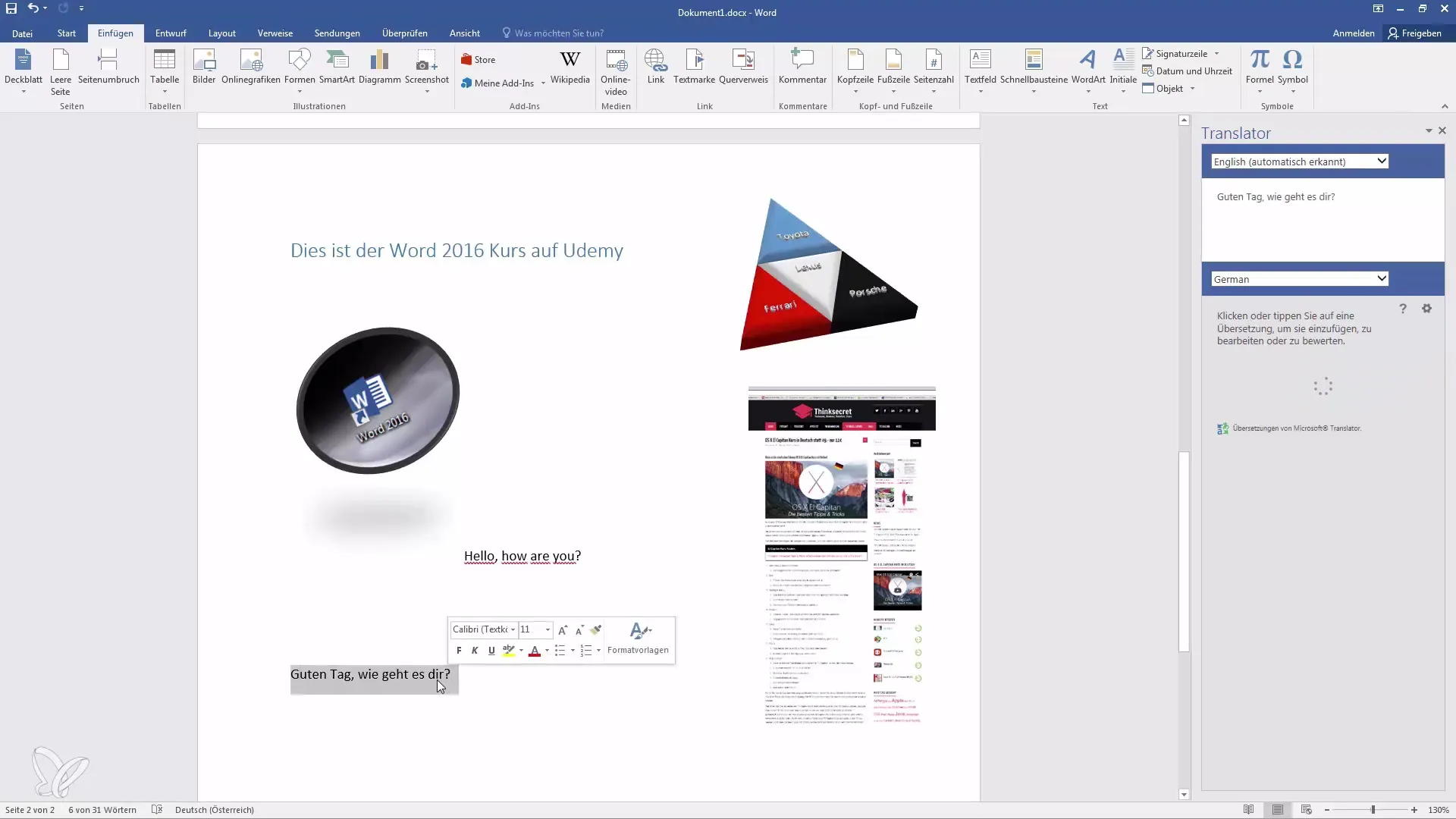This screenshot has height=819, width=1456.
Task: Open the Wikipedia add-in
Action: [x=570, y=67]
